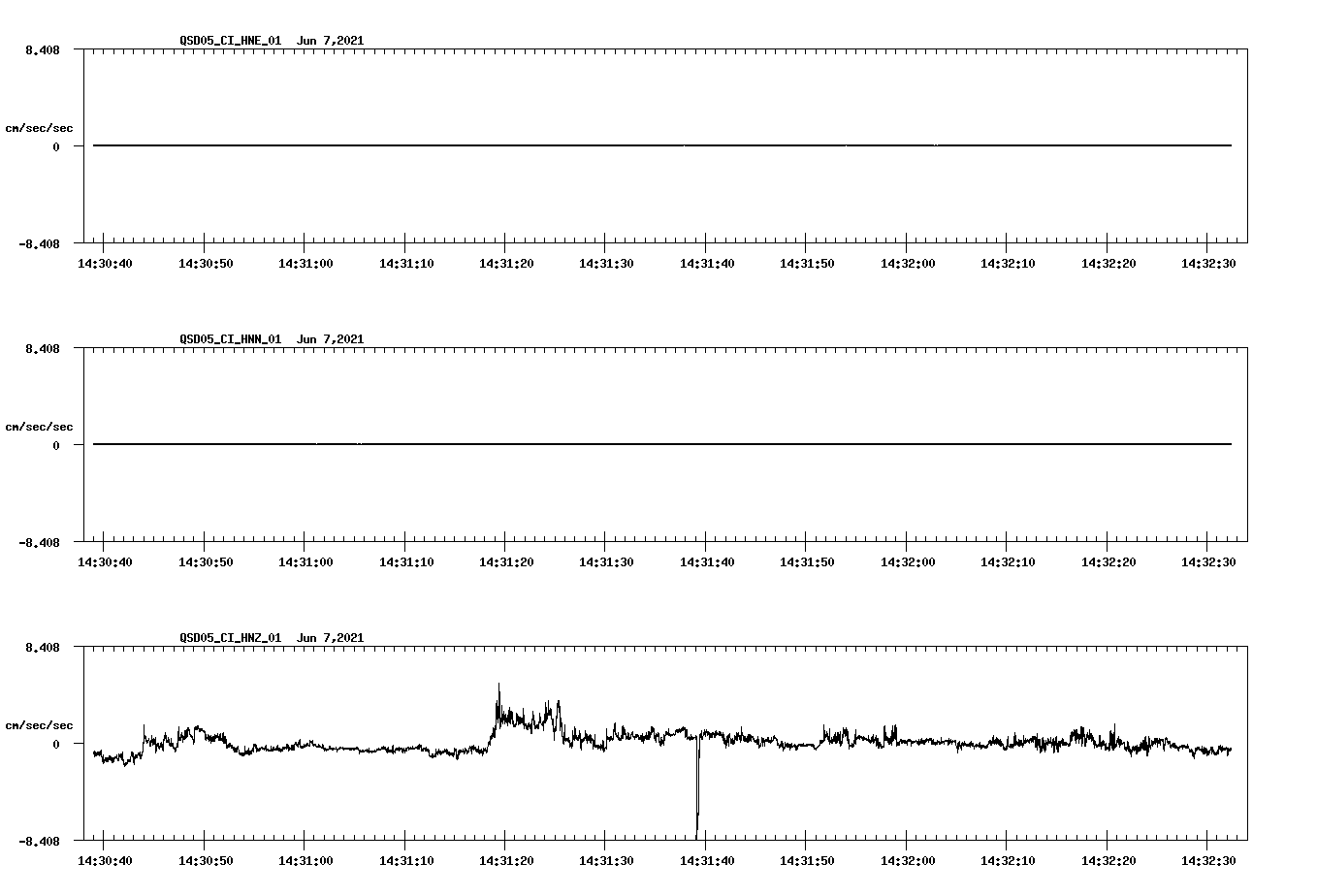Click 14:30:40 time label under HNE plot

[105, 263]
